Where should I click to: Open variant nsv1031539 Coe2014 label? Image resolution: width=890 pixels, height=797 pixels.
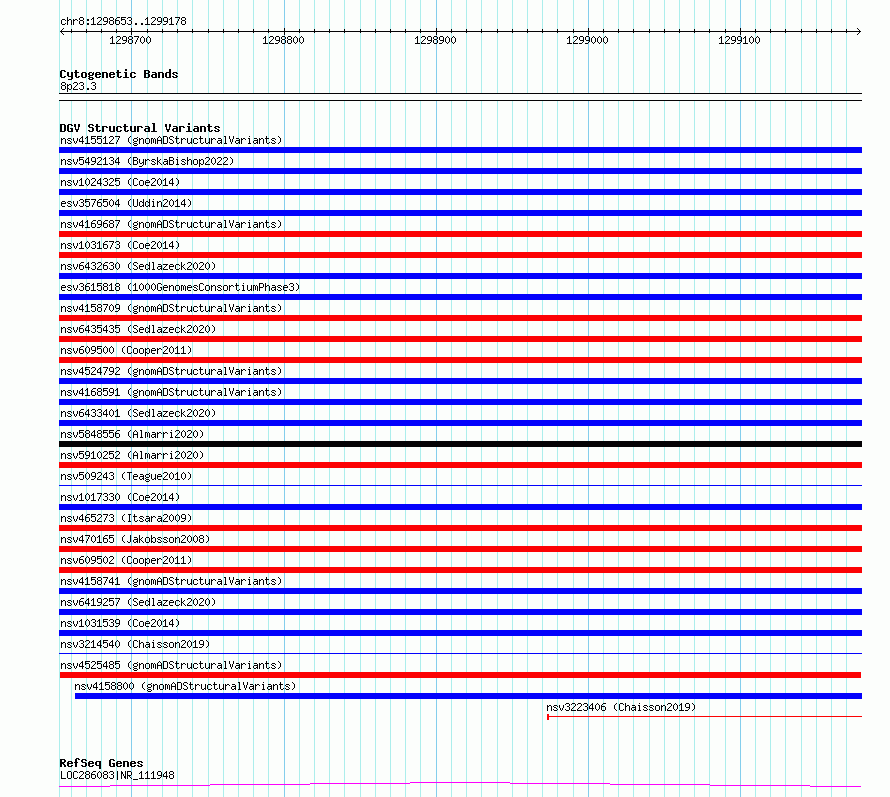click(x=120, y=623)
